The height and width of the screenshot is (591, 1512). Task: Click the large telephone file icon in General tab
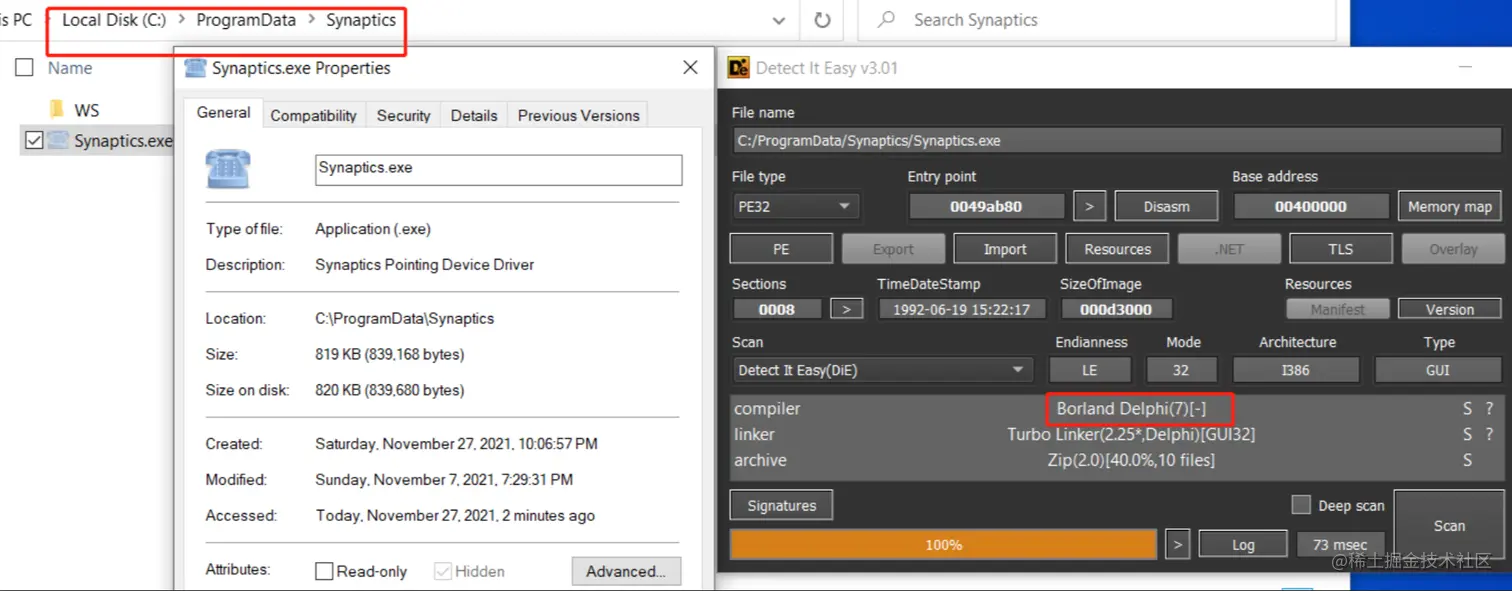point(227,168)
